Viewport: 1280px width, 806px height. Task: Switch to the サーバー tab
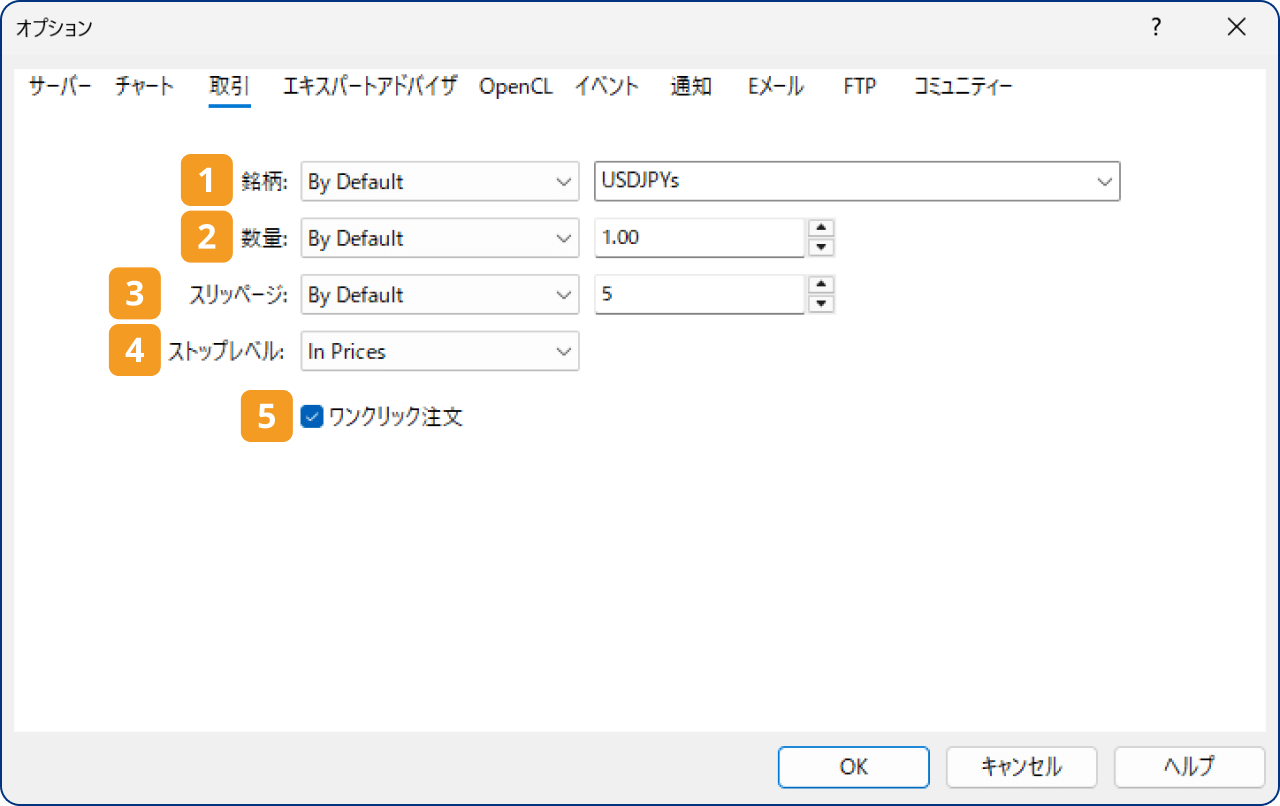click(x=58, y=86)
